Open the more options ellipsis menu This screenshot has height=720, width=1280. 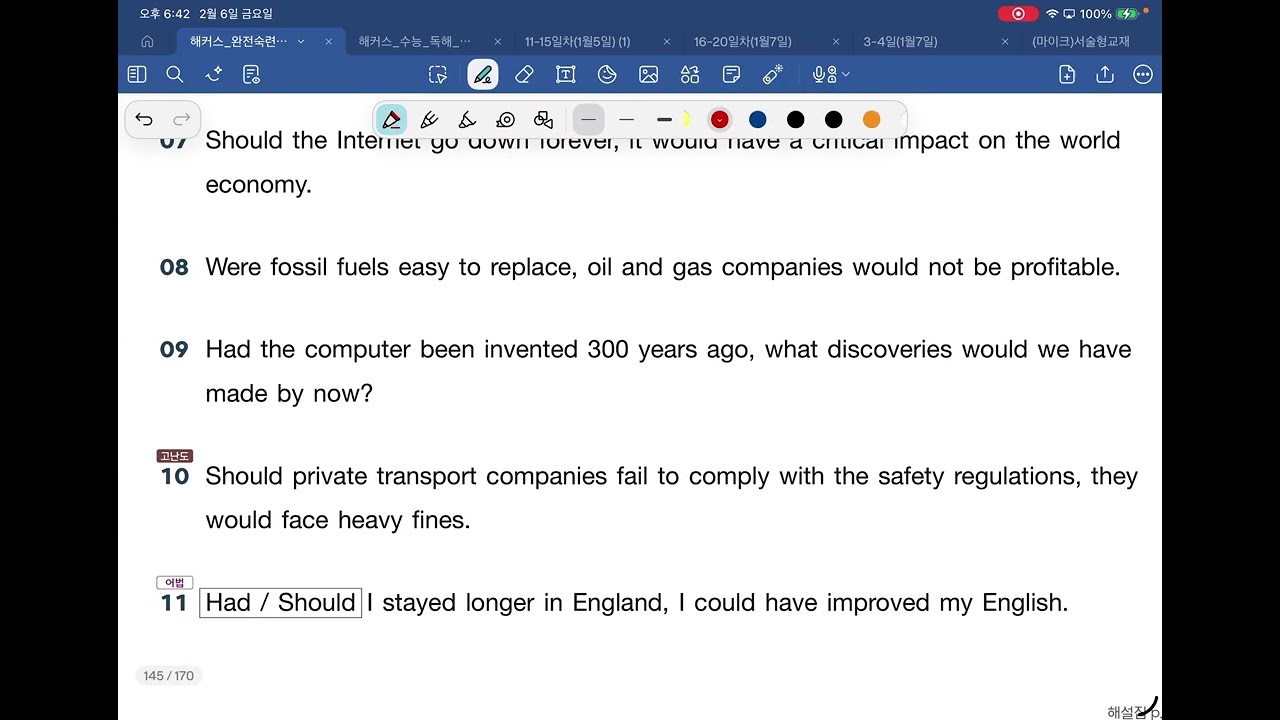click(1143, 75)
